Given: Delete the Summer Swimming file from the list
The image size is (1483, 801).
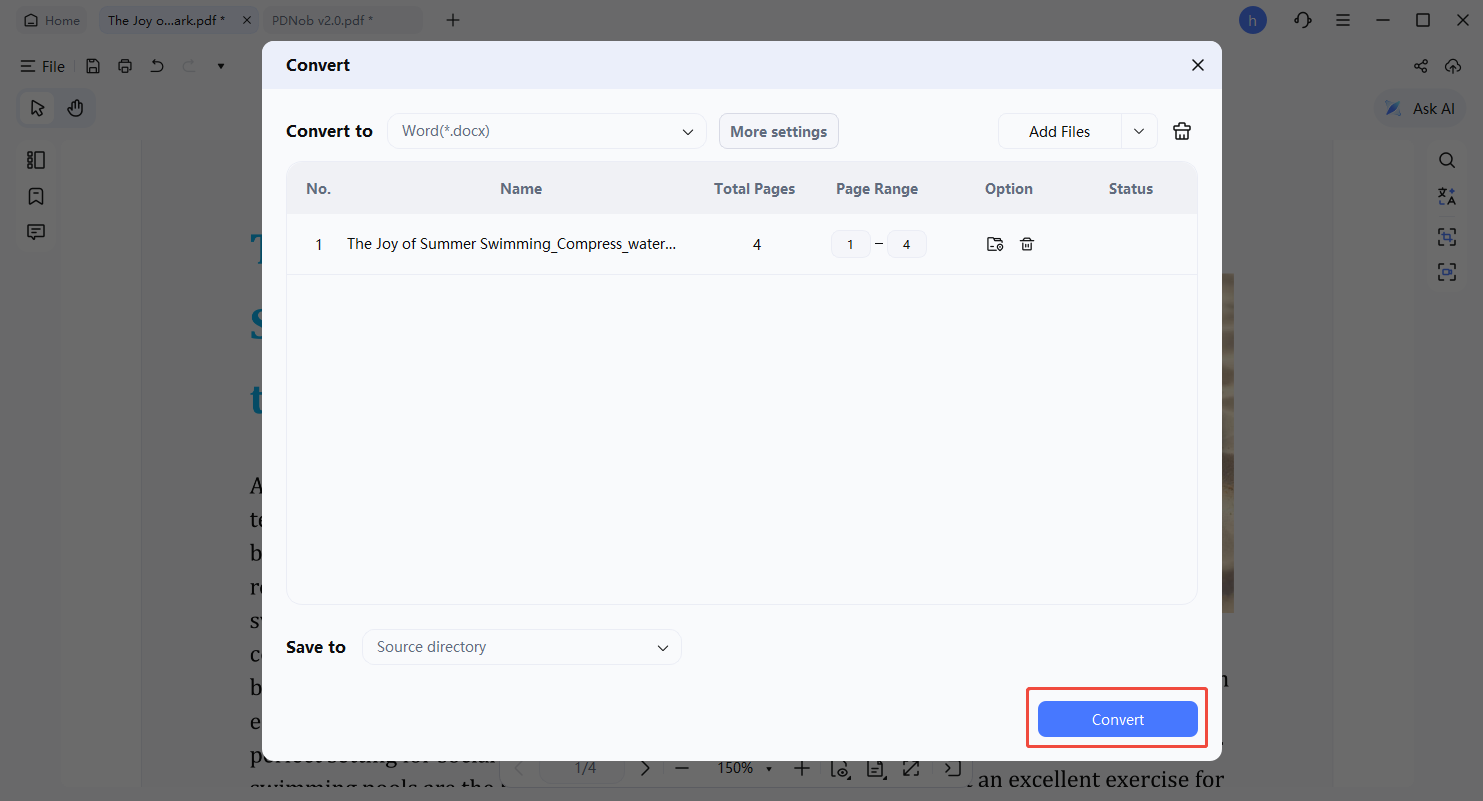Looking at the screenshot, I should pos(1027,243).
